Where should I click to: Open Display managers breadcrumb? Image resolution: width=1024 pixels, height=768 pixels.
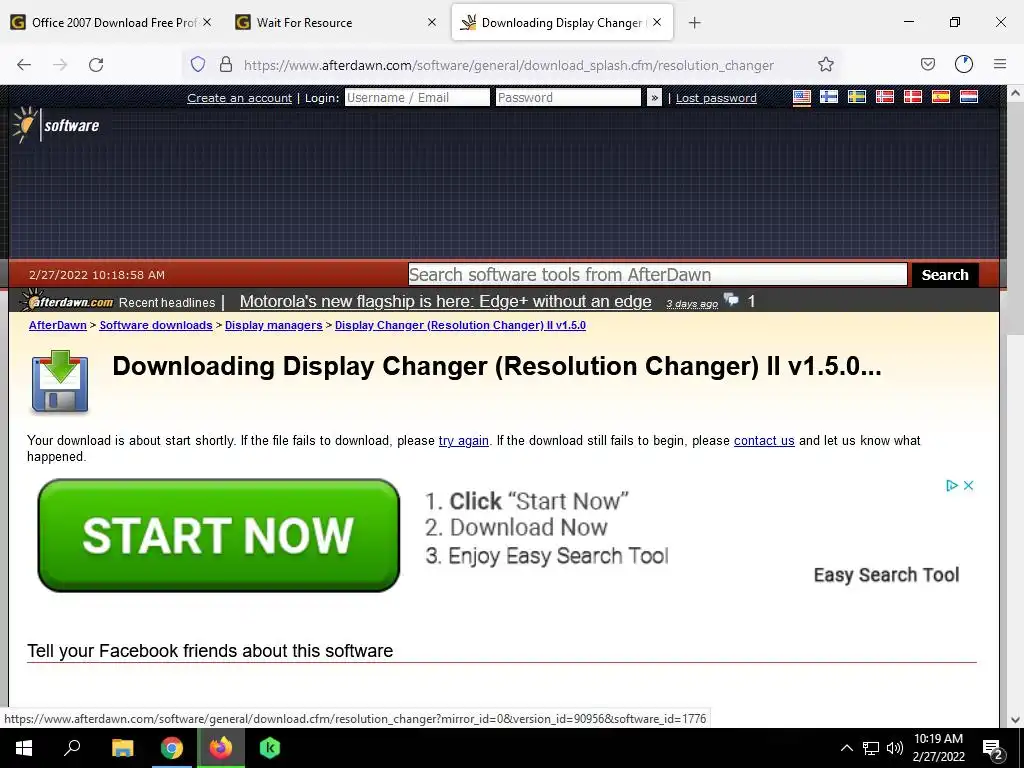point(274,325)
